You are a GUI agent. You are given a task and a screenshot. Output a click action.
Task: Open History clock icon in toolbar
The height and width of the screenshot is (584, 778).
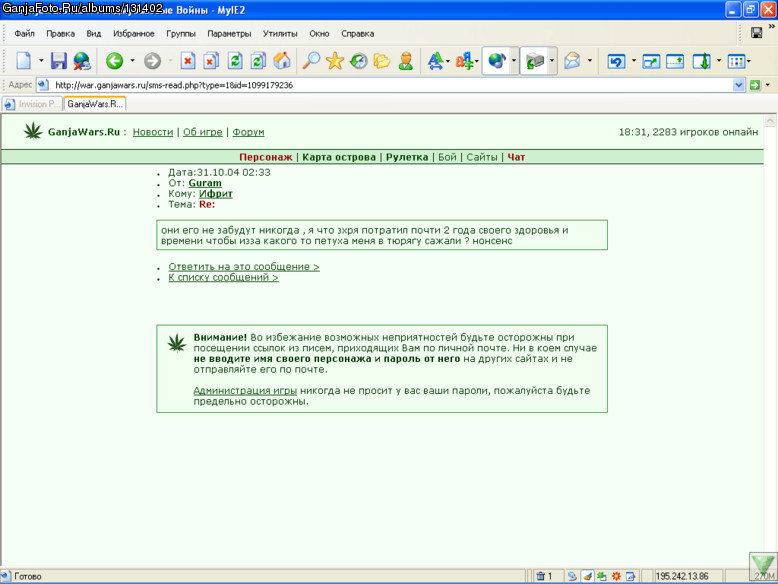click(x=358, y=61)
